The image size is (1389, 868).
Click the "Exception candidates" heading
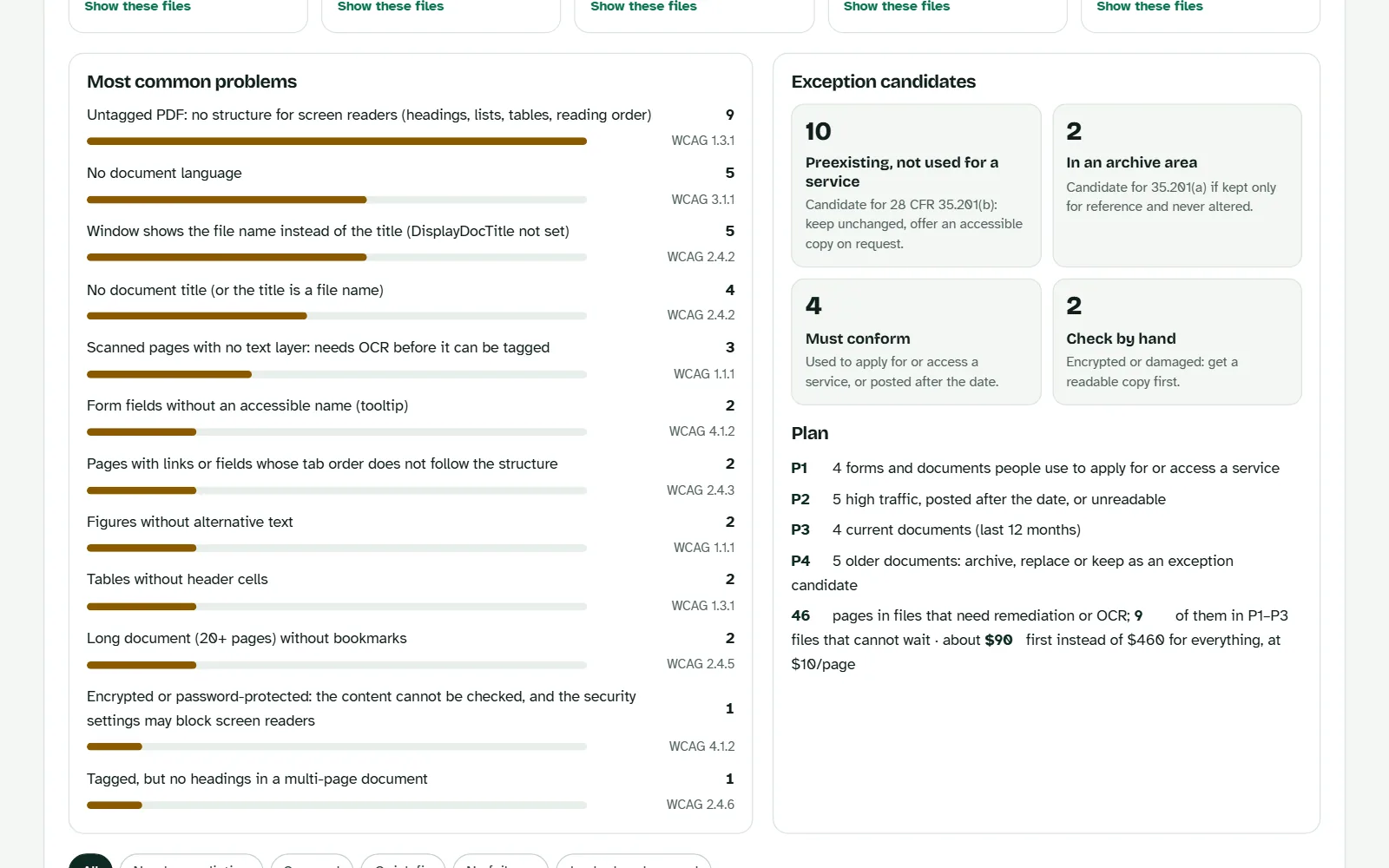tap(884, 82)
